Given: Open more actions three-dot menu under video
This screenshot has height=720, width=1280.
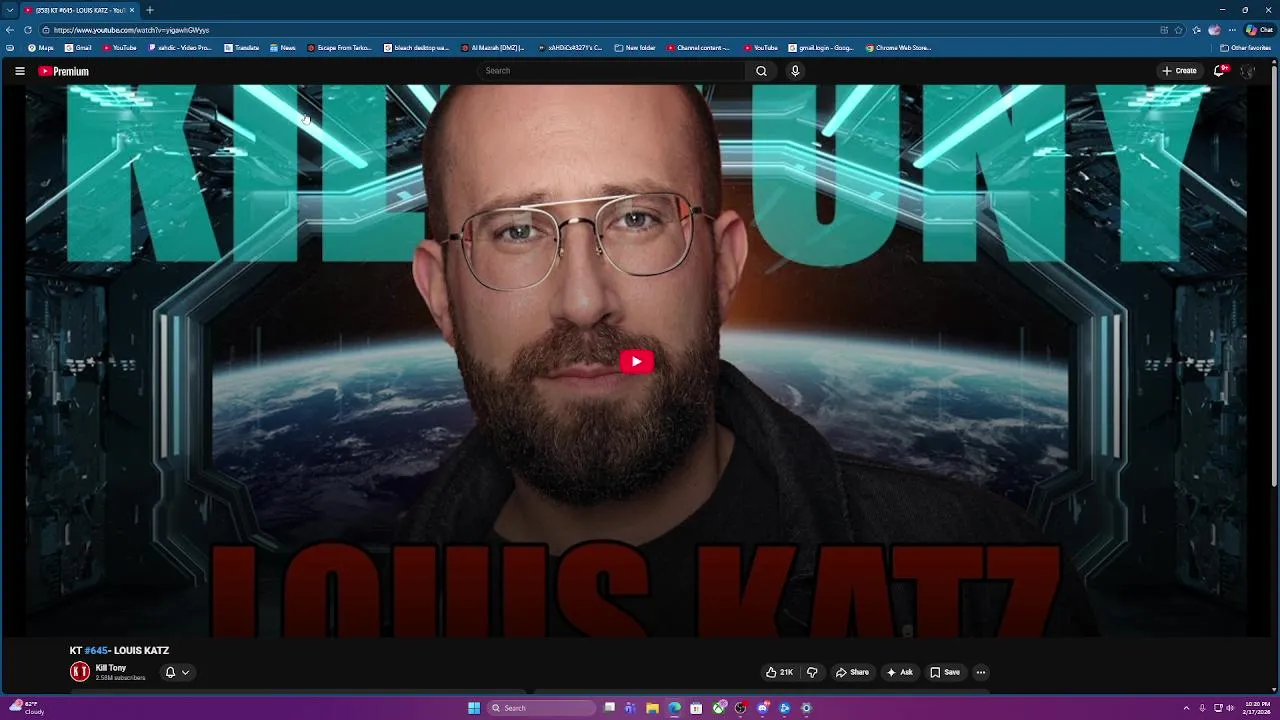Looking at the screenshot, I should point(980,672).
